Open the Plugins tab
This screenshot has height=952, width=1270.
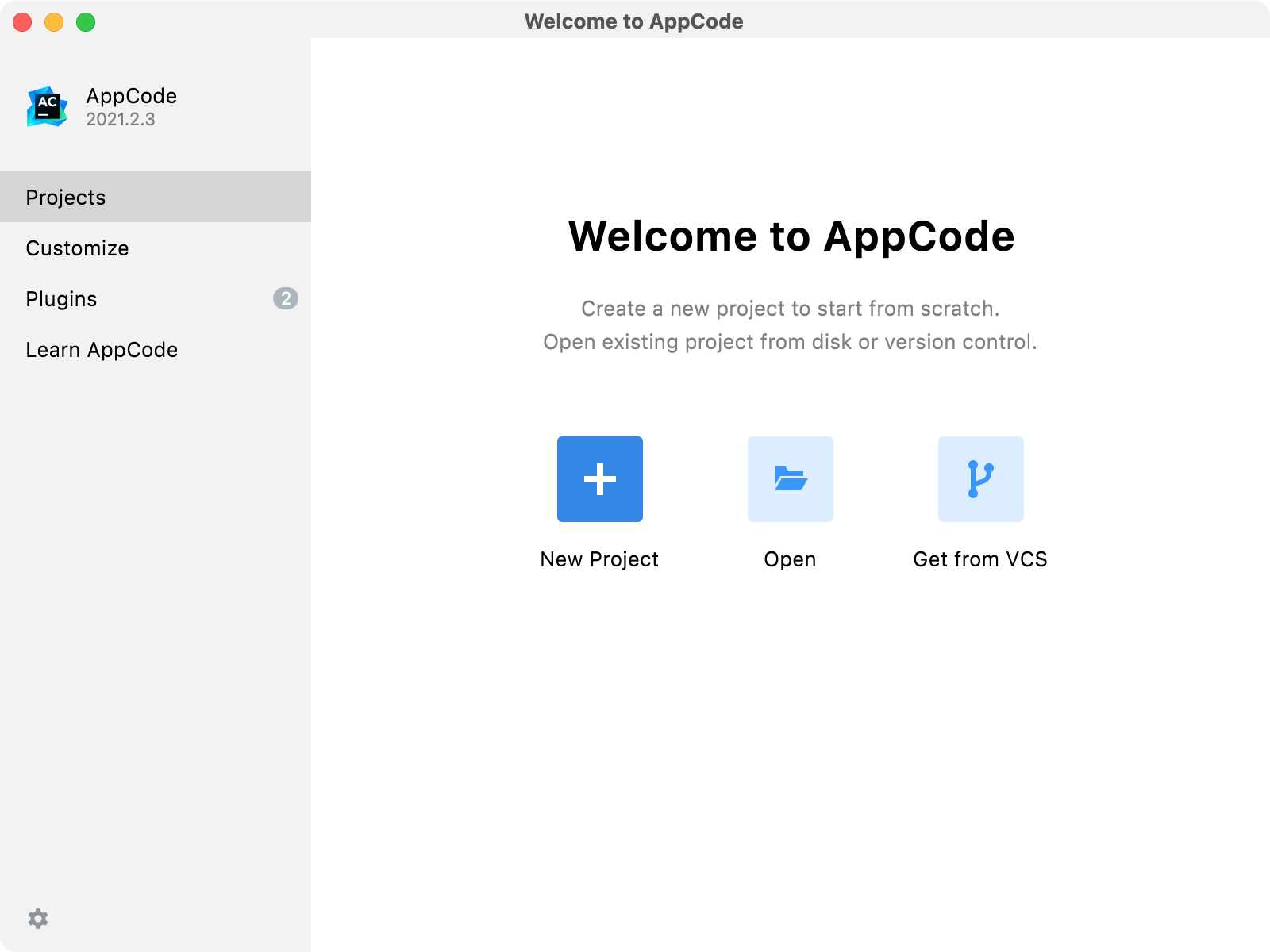coord(156,298)
